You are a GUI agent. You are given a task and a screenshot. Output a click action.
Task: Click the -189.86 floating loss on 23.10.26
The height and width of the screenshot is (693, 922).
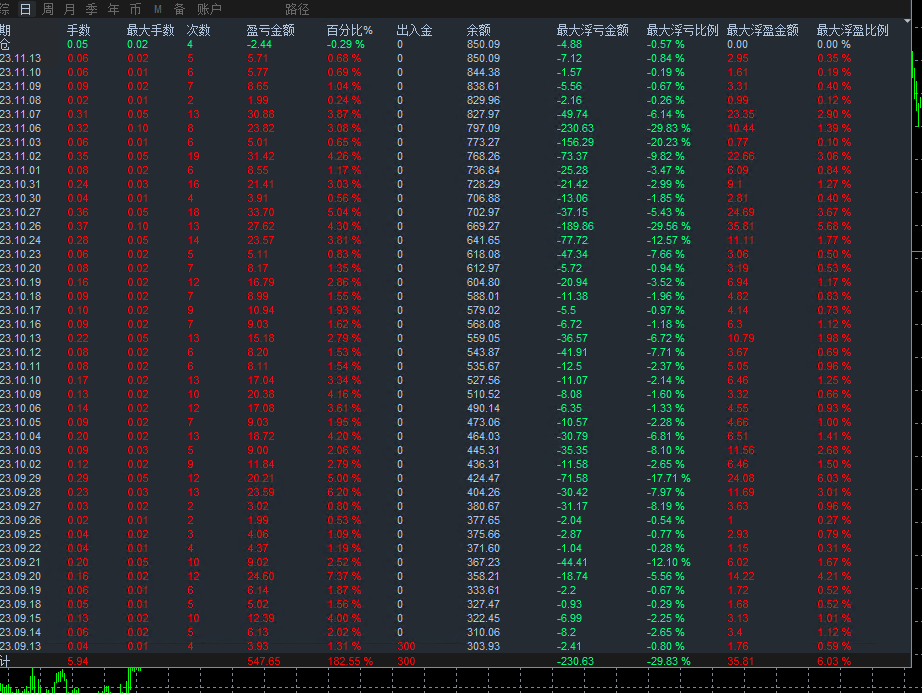click(x=575, y=226)
